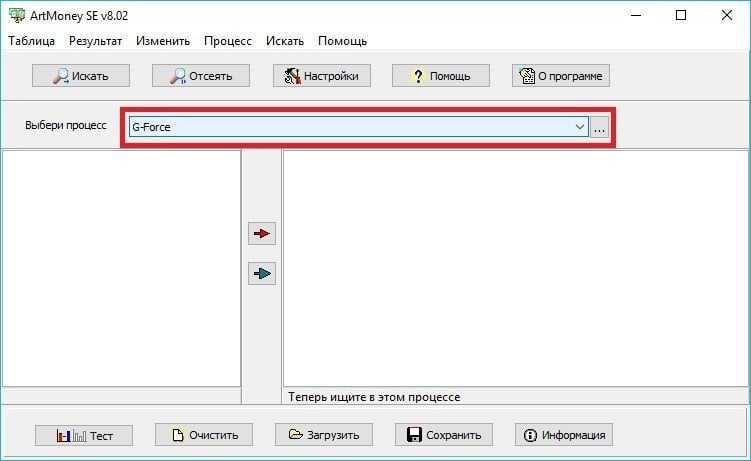Viewport: 751px width, 461px height.
Task: Click inside the right table pane
Action: coord(516,268)
